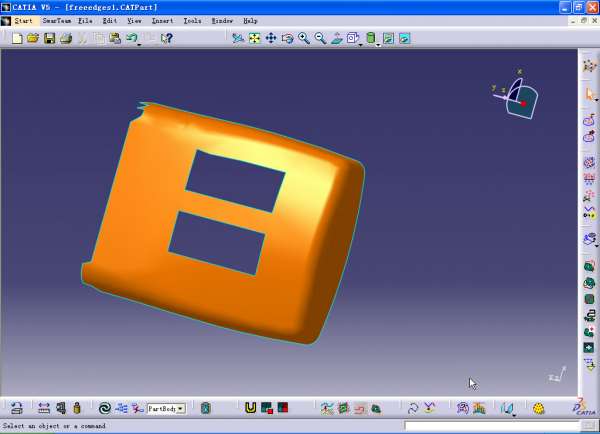Click the Undo arrow icon
This screenshot has width=600, height=434.
[x=132, y=38]
